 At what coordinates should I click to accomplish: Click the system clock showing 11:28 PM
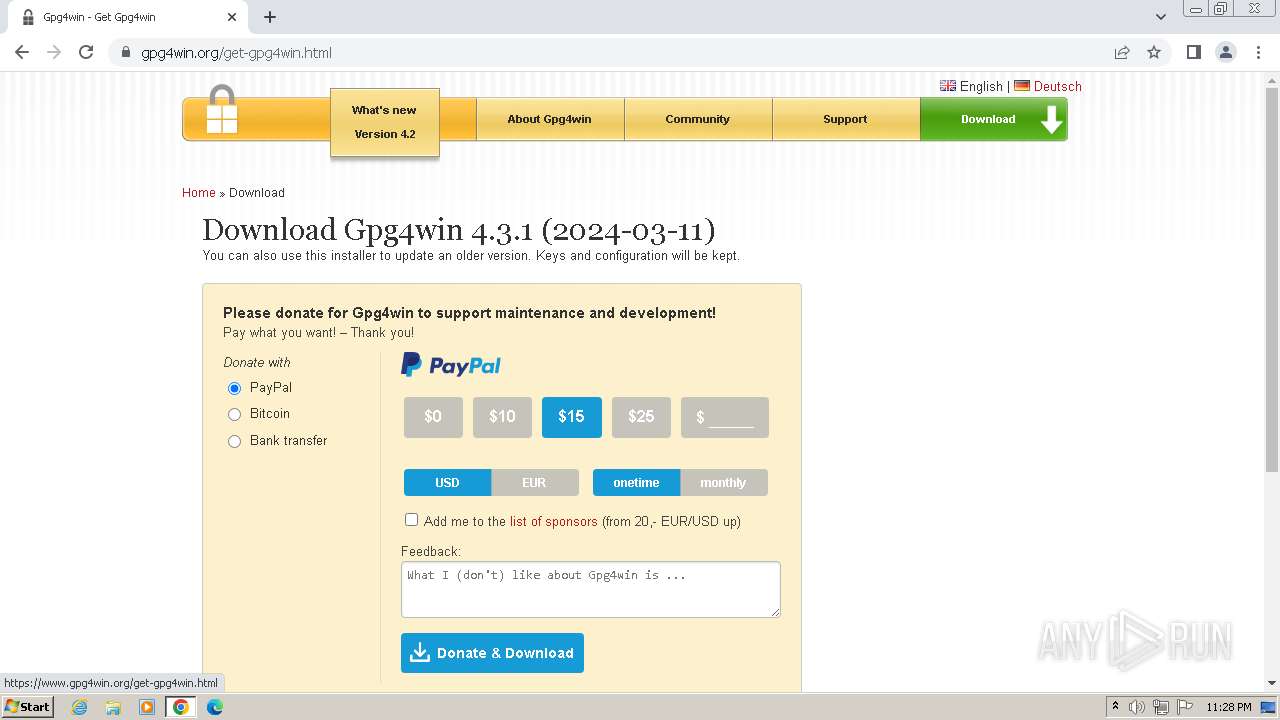[1228, 707]
